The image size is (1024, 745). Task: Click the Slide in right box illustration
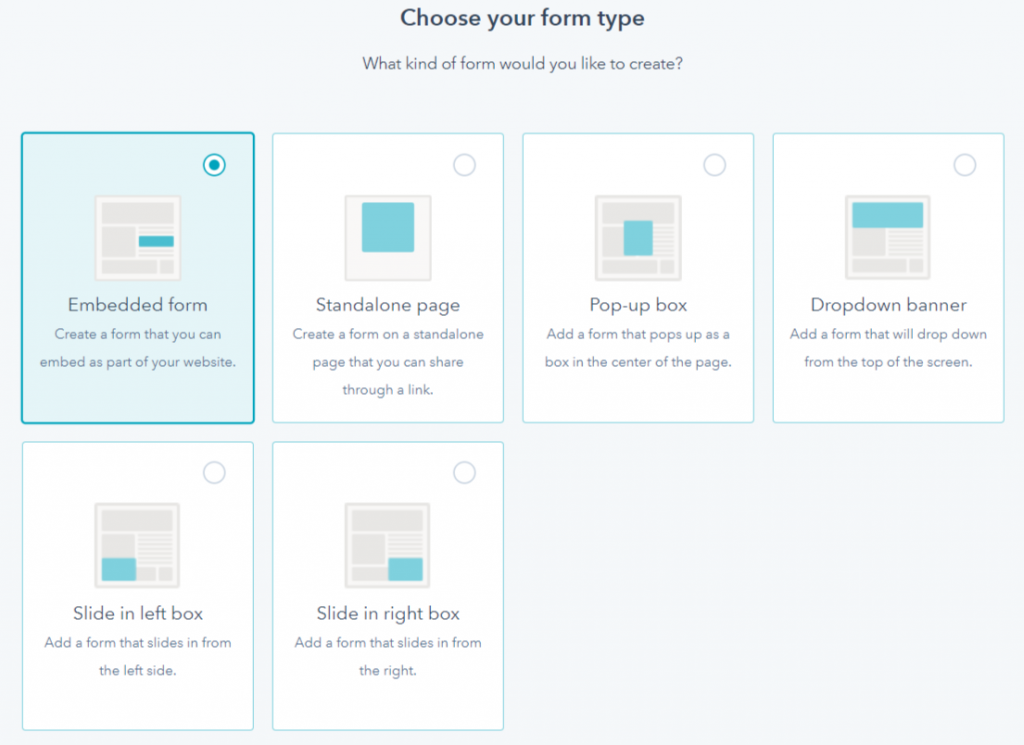point(387,545)
